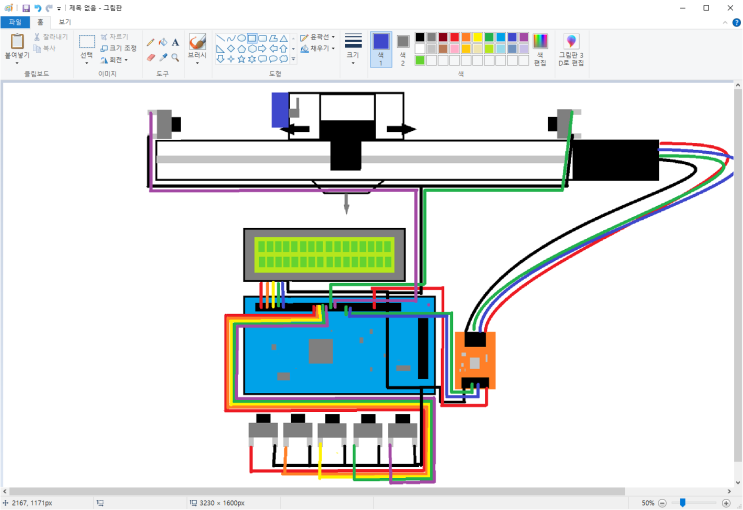The height and width of the screenshot is (510, 743).
Task: Click the 붙여넣기 (Paste) clipboard icon
Action: (17, 42)
